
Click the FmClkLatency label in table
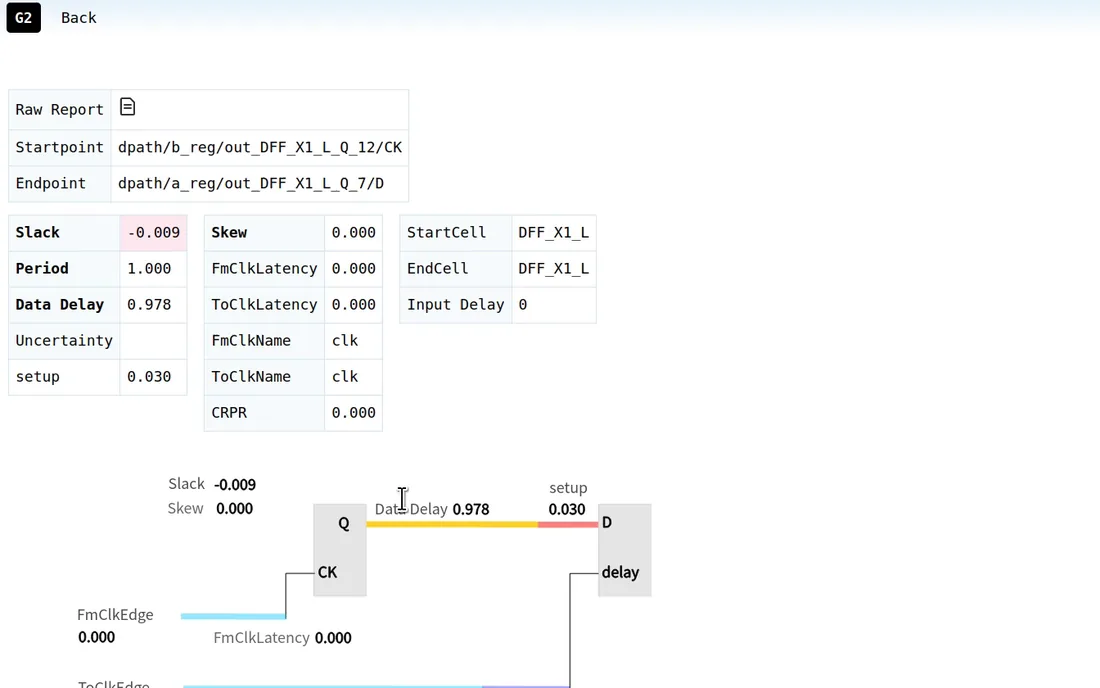[x=264, y=269]
